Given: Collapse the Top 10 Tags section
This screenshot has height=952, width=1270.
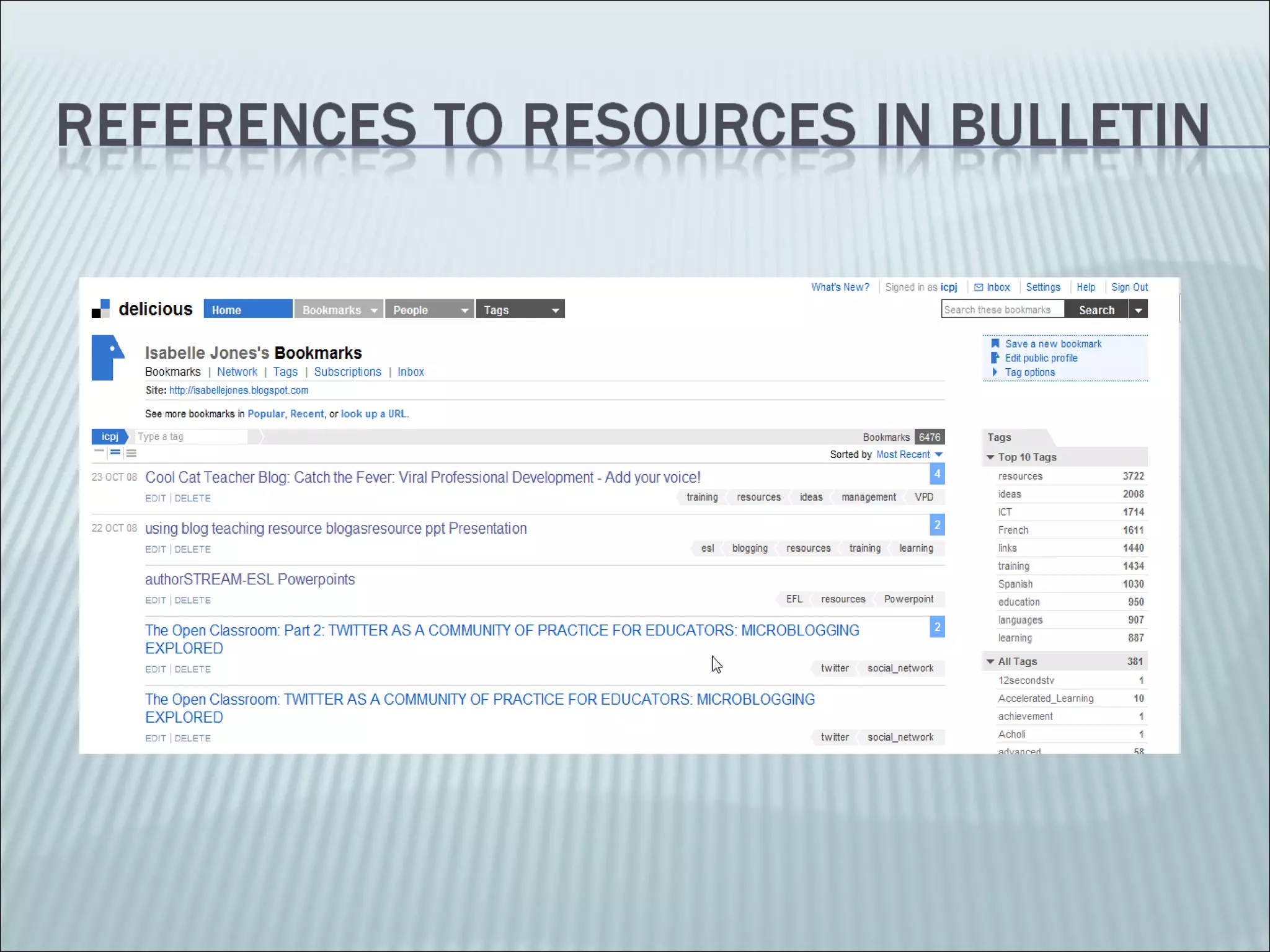Looking at the screenshot, I should tap(990, 457).
